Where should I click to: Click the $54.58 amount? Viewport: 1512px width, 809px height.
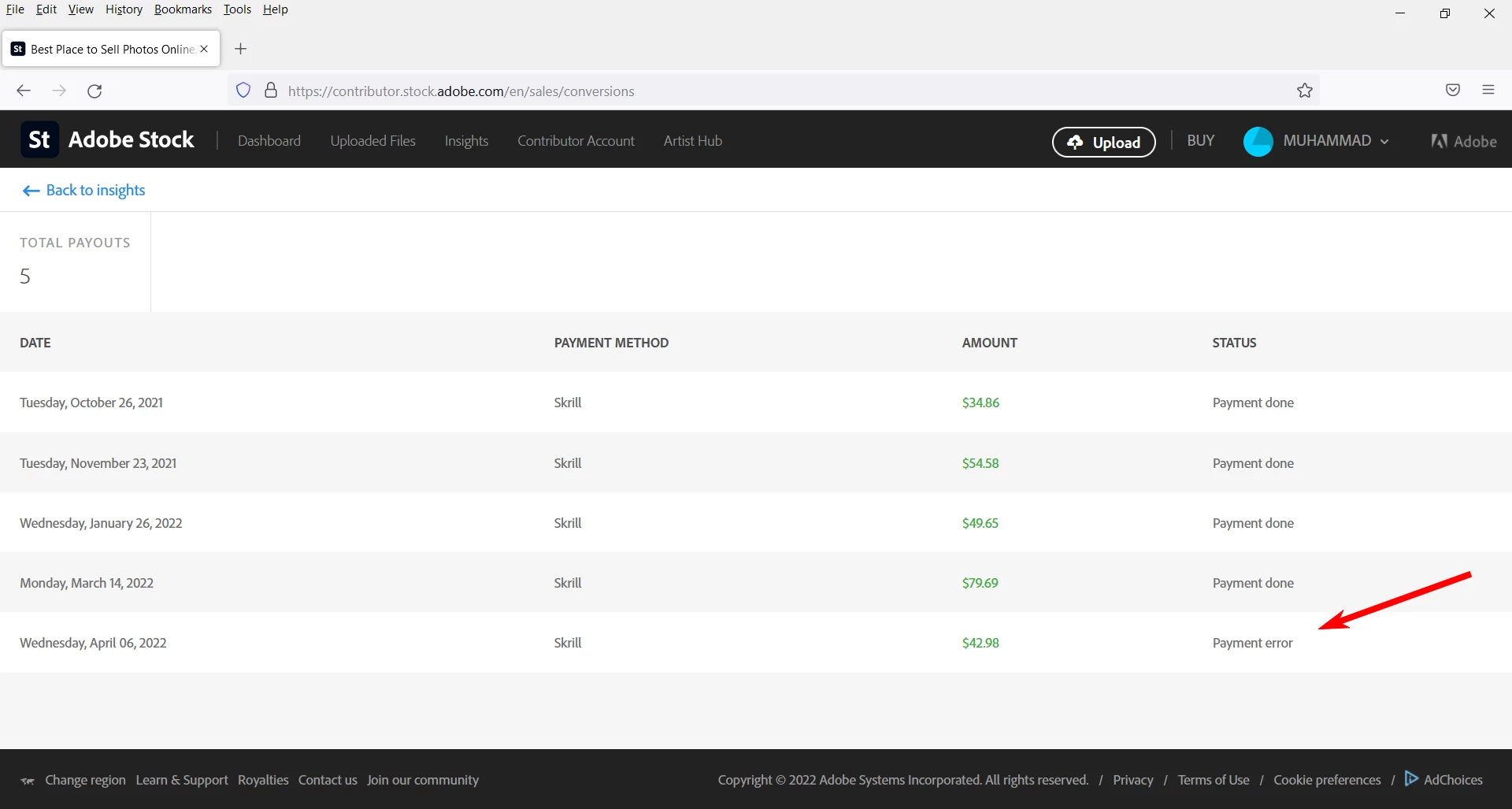point(980,463)
